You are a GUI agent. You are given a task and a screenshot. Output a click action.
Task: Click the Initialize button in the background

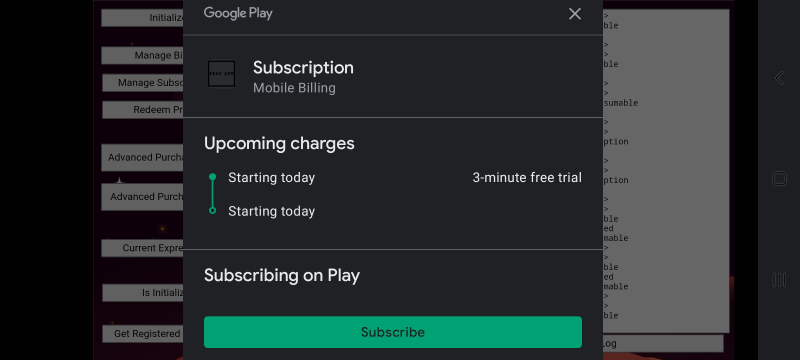(142, 18)
